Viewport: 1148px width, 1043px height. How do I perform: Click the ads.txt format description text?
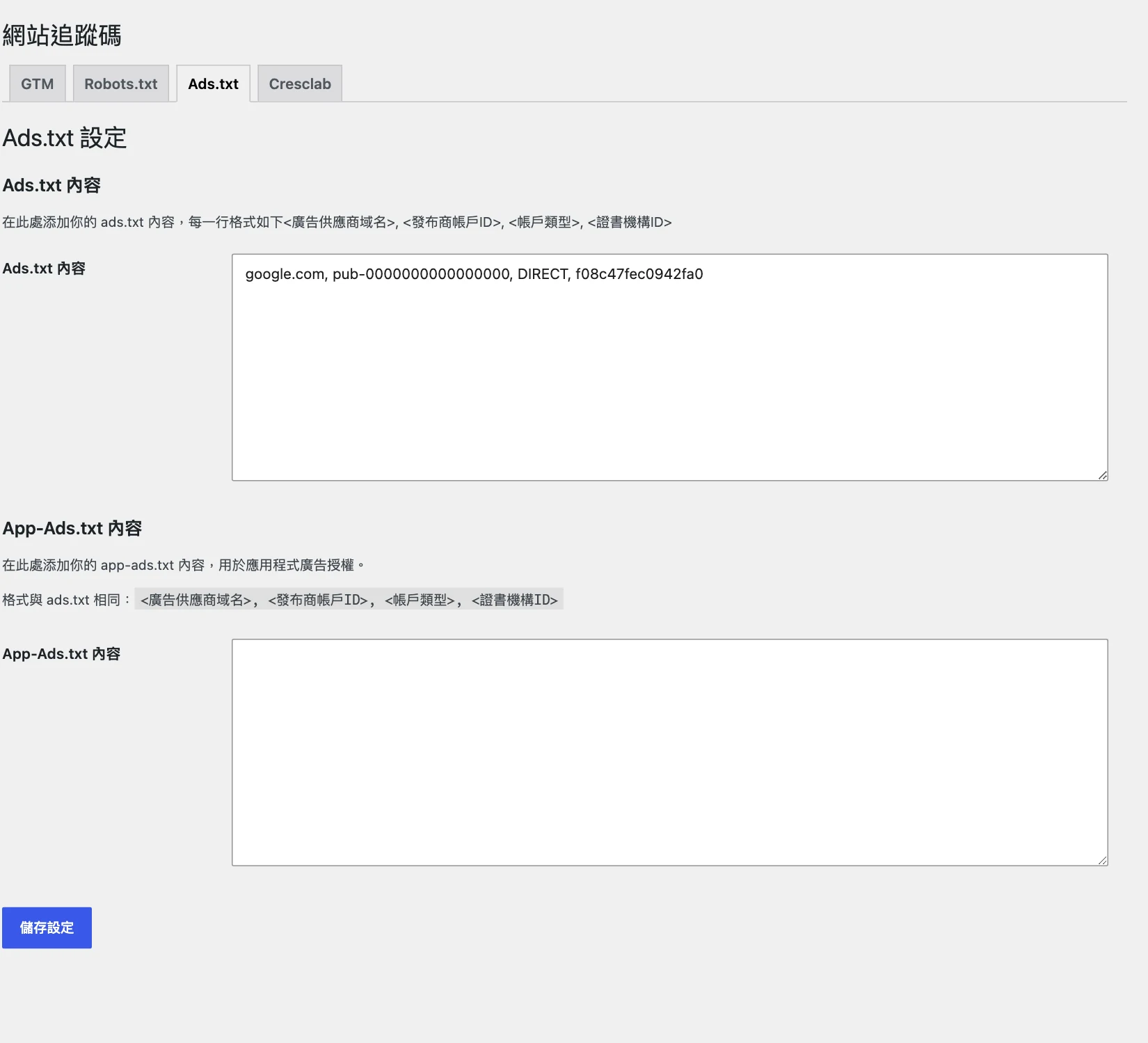click(x=337, y=222)
